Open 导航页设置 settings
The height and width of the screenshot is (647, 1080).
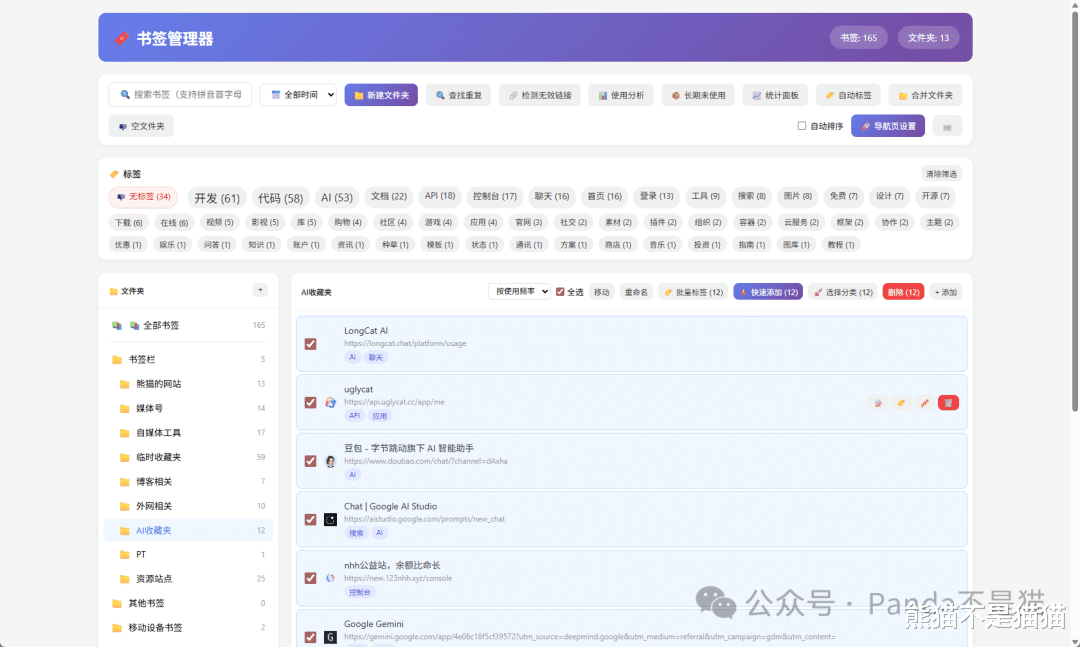pyautogui.click(x=888, y=126)
